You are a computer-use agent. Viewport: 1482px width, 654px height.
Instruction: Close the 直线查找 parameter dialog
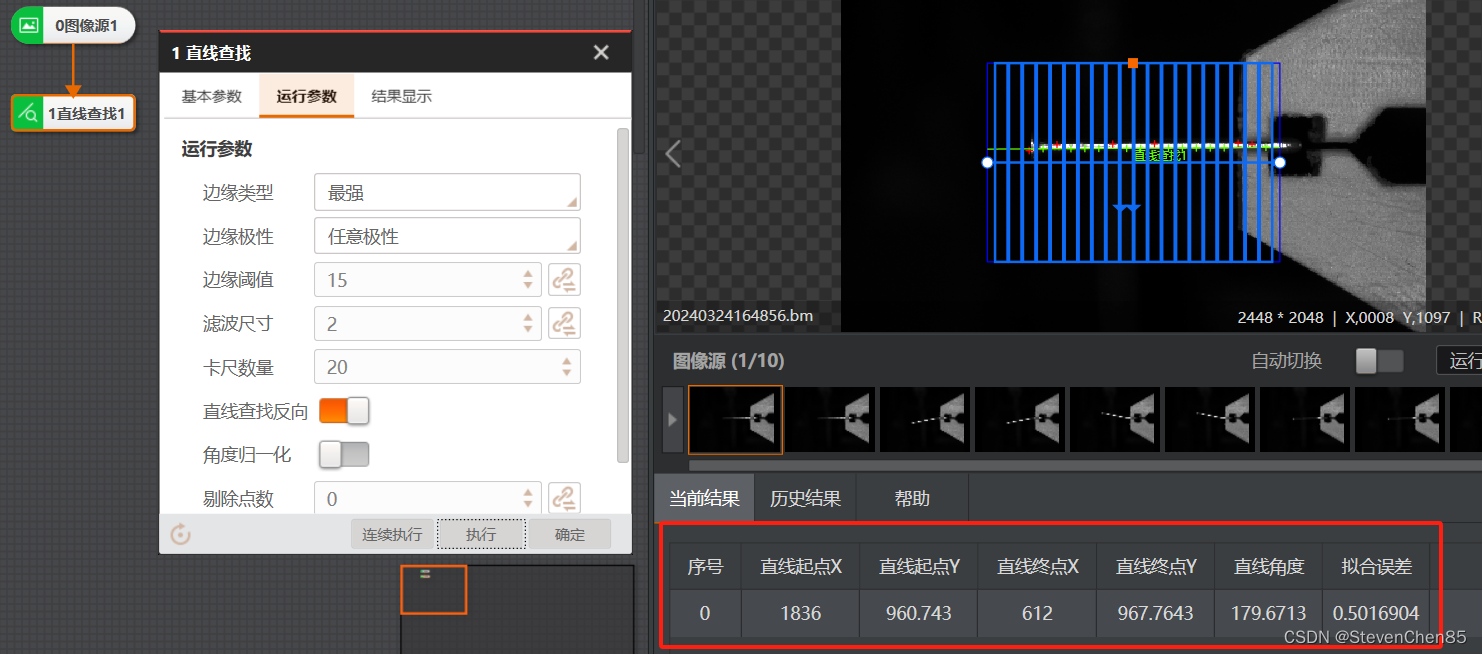601,52
